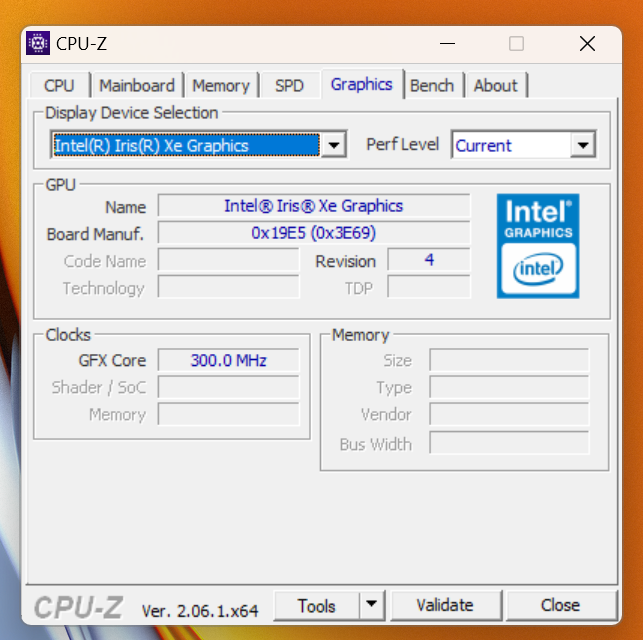Open the Perf Level dropdown arrow
Viewport: 643px width, 640px height.
click(583, 145)
